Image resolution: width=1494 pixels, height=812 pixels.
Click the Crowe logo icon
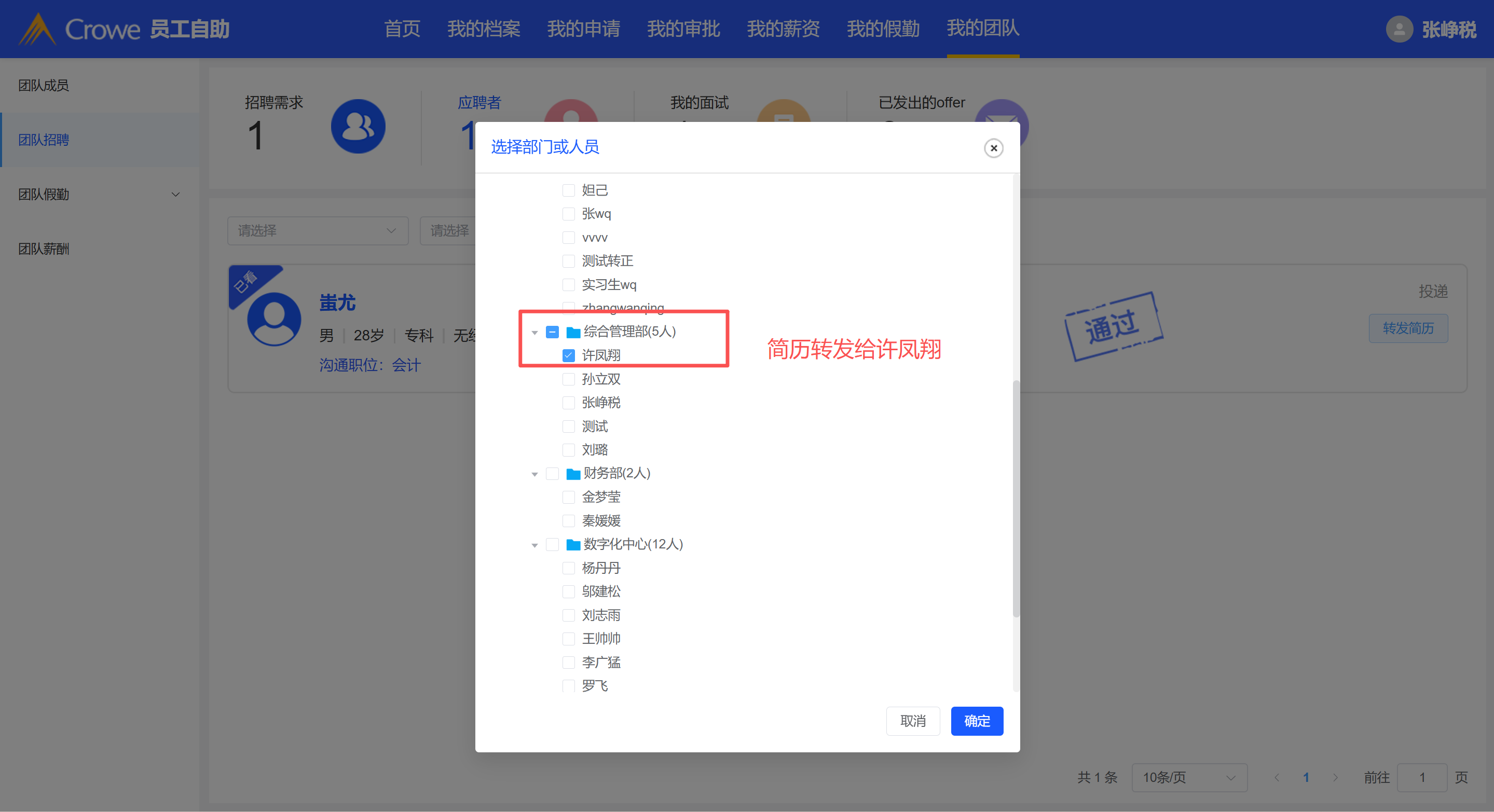pyautogui.click(x=38, y=29)
